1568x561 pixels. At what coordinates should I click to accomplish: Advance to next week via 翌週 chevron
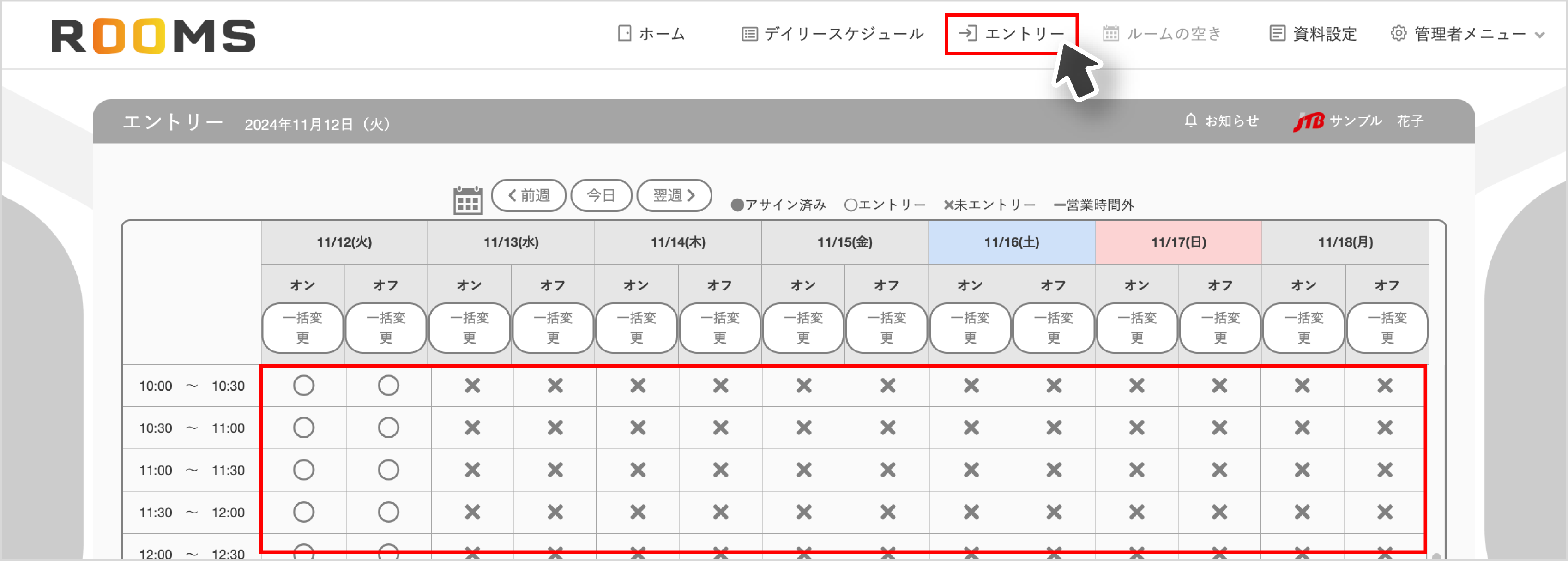pyautogui.click(x=691, y=195)
